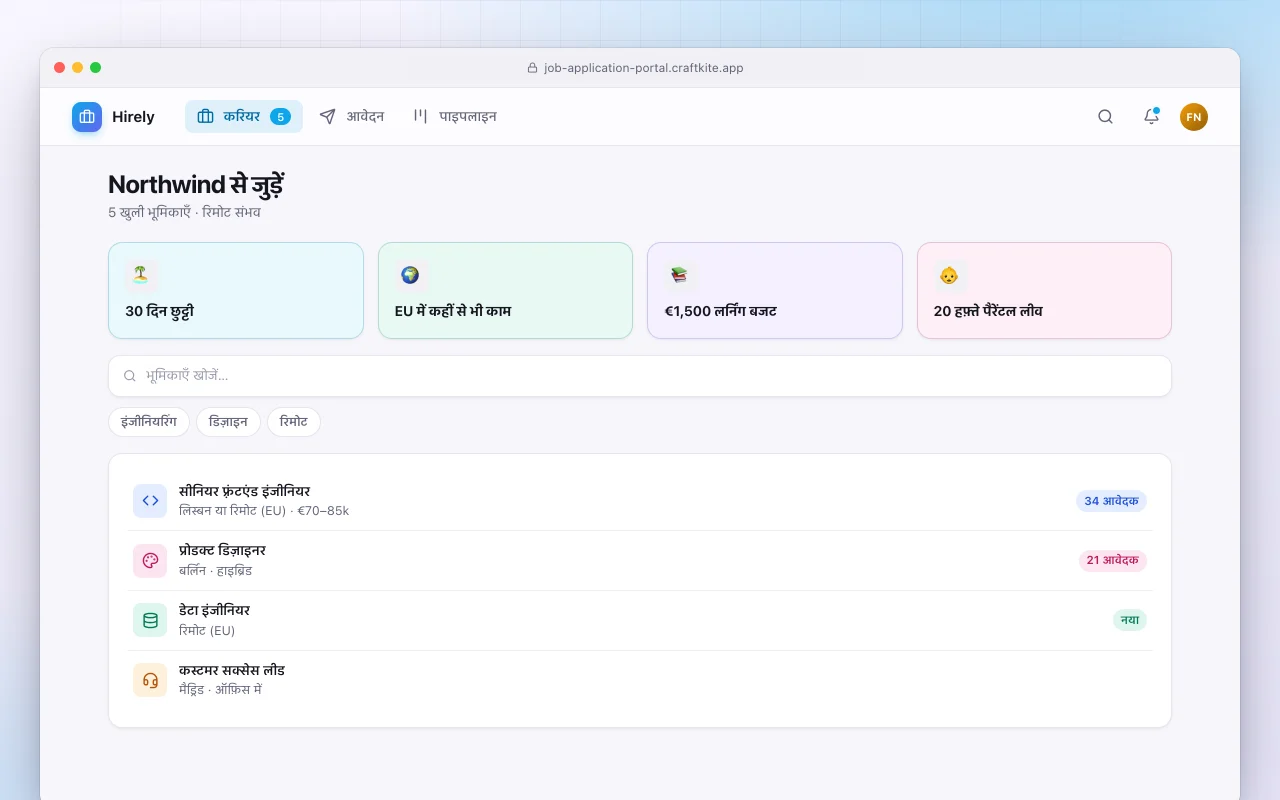Click the 21 आवेदक badge

tap(1112, 561)
